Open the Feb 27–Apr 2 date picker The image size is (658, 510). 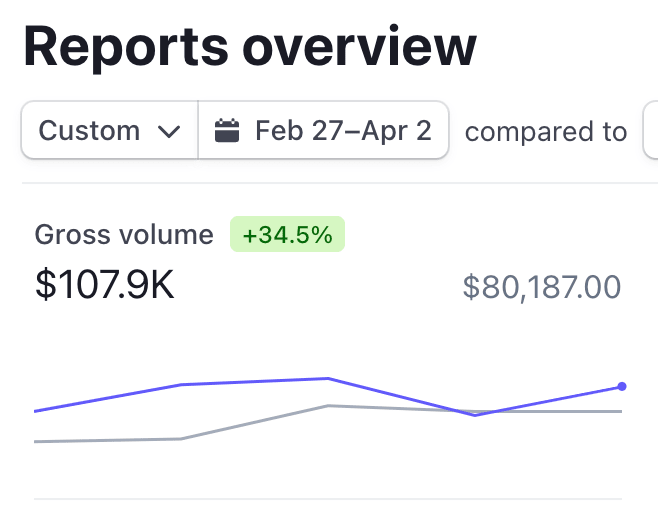click(x=324, y=131)
